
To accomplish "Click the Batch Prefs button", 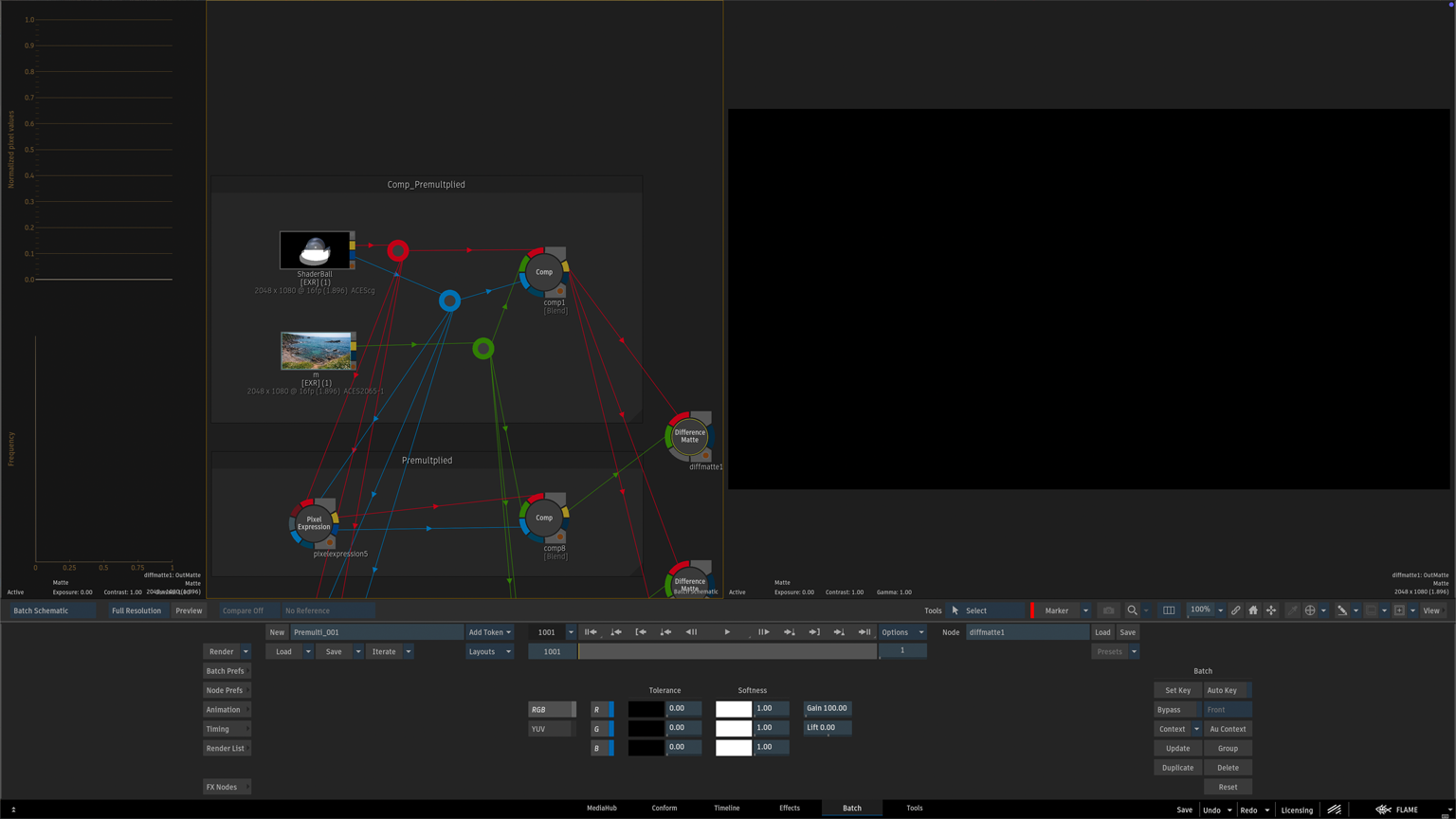I will [x=227, y=671].
